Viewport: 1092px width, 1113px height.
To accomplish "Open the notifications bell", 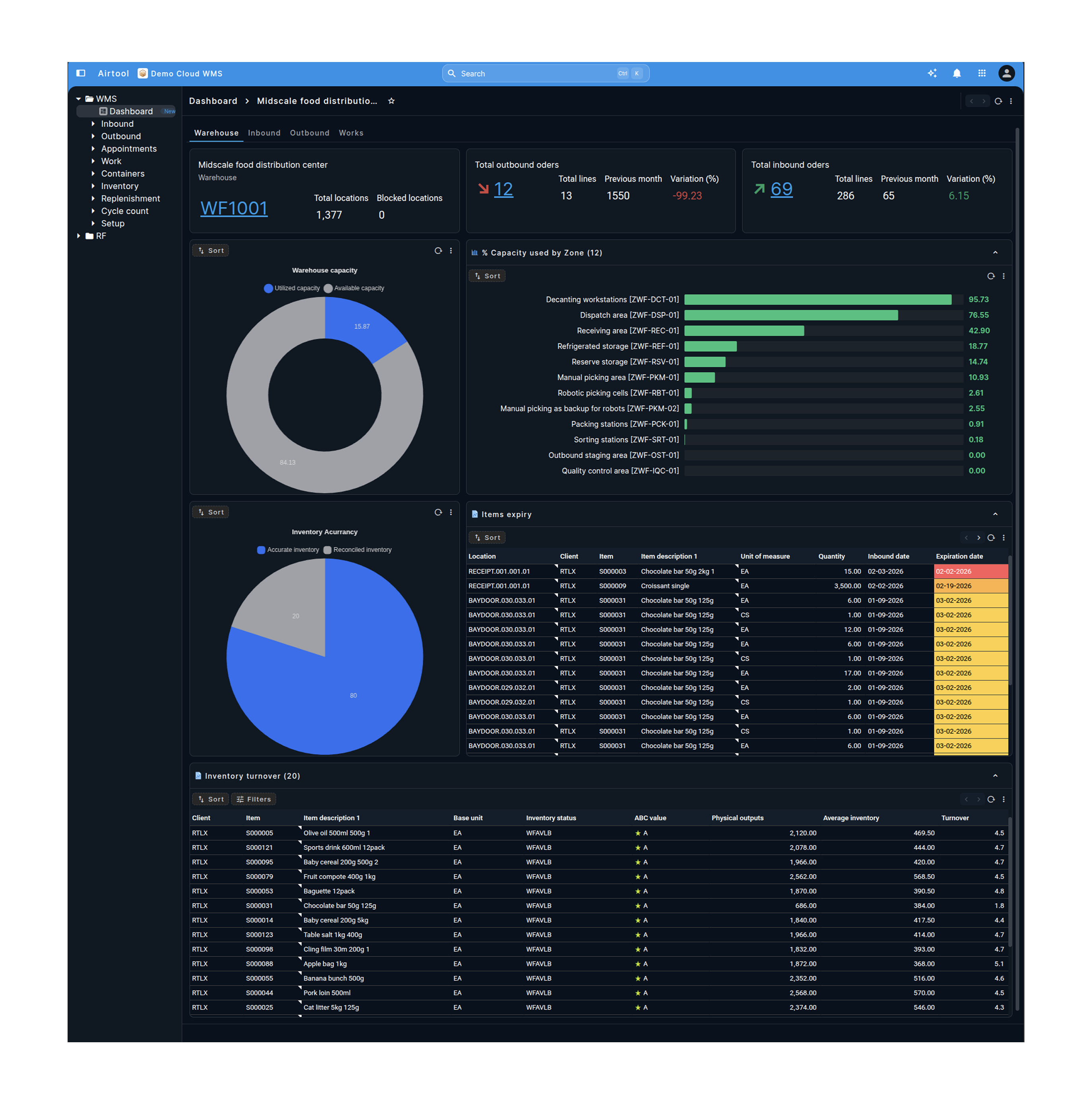I will coord(956,74).
